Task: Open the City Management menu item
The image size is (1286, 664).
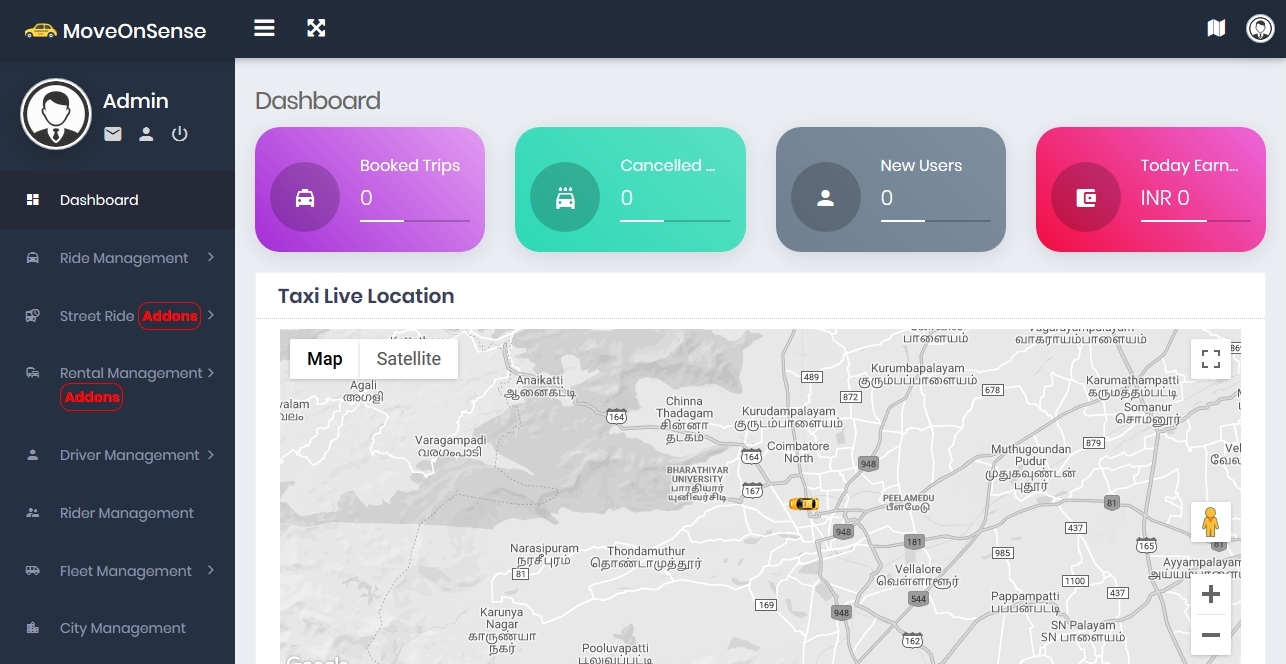Action: pos(117,628)
